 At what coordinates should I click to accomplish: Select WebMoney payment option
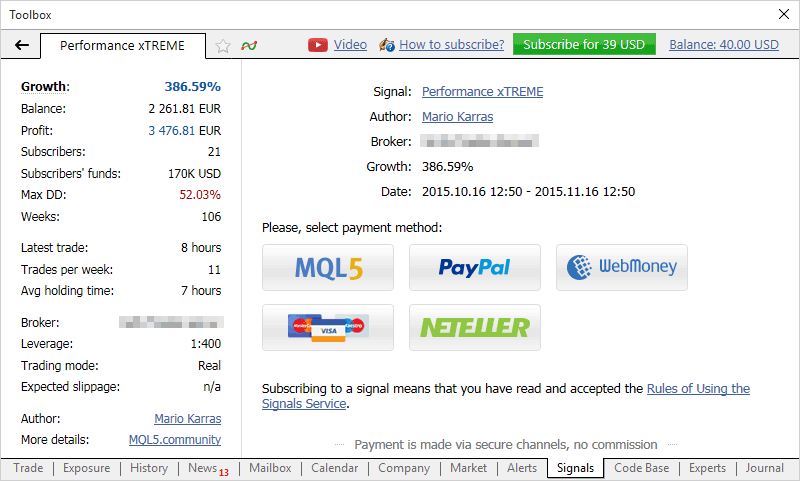point(621,267)
